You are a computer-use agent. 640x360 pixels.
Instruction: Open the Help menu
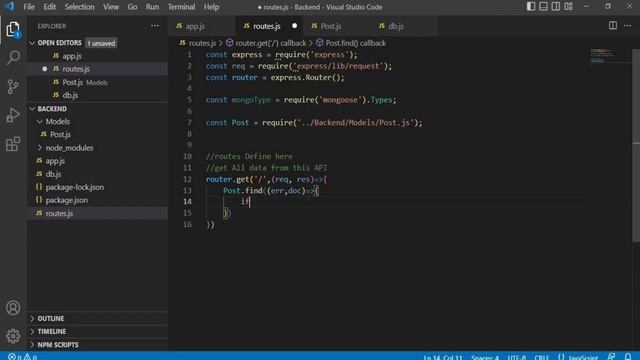(211, 7)
